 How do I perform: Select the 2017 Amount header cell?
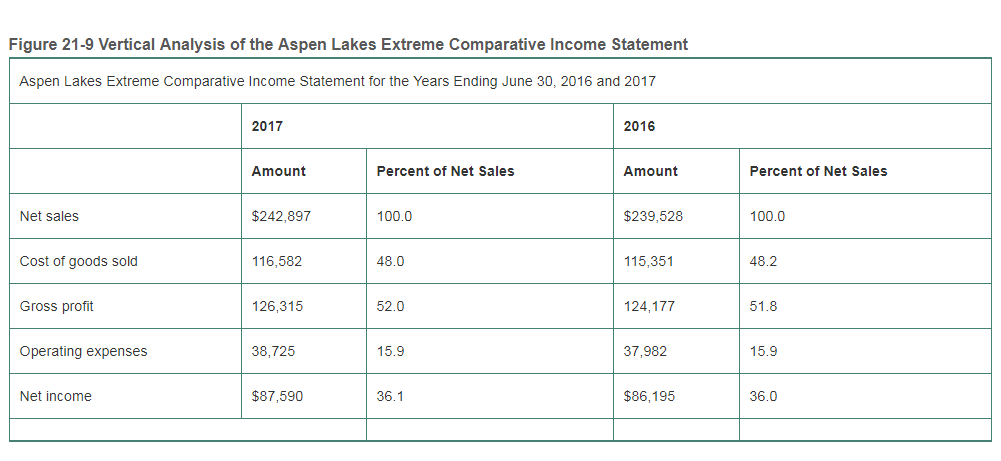pyautogui.click(x=279, y=171)
